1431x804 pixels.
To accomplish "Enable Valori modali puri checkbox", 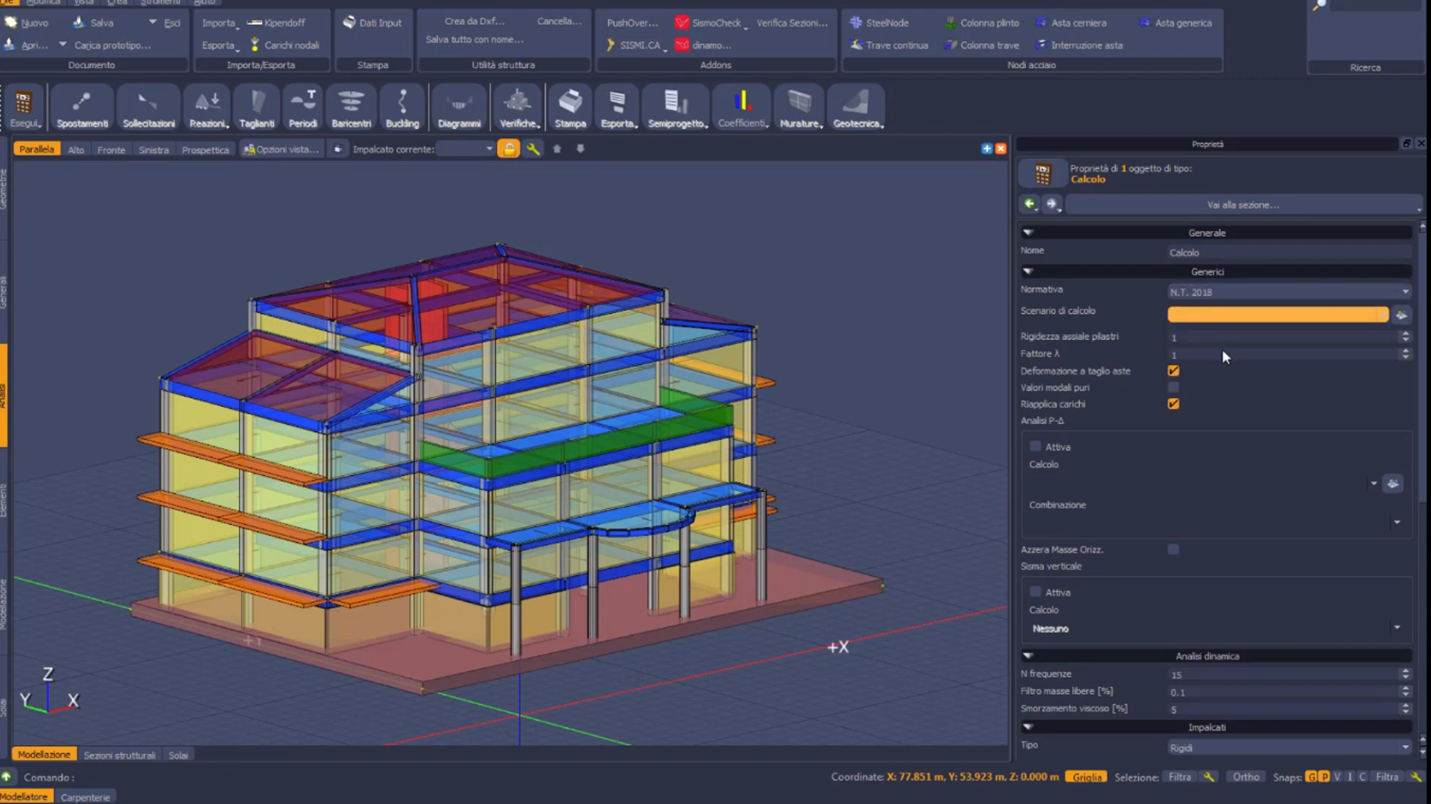I will pyautogui.click(x=1173, y=388).
